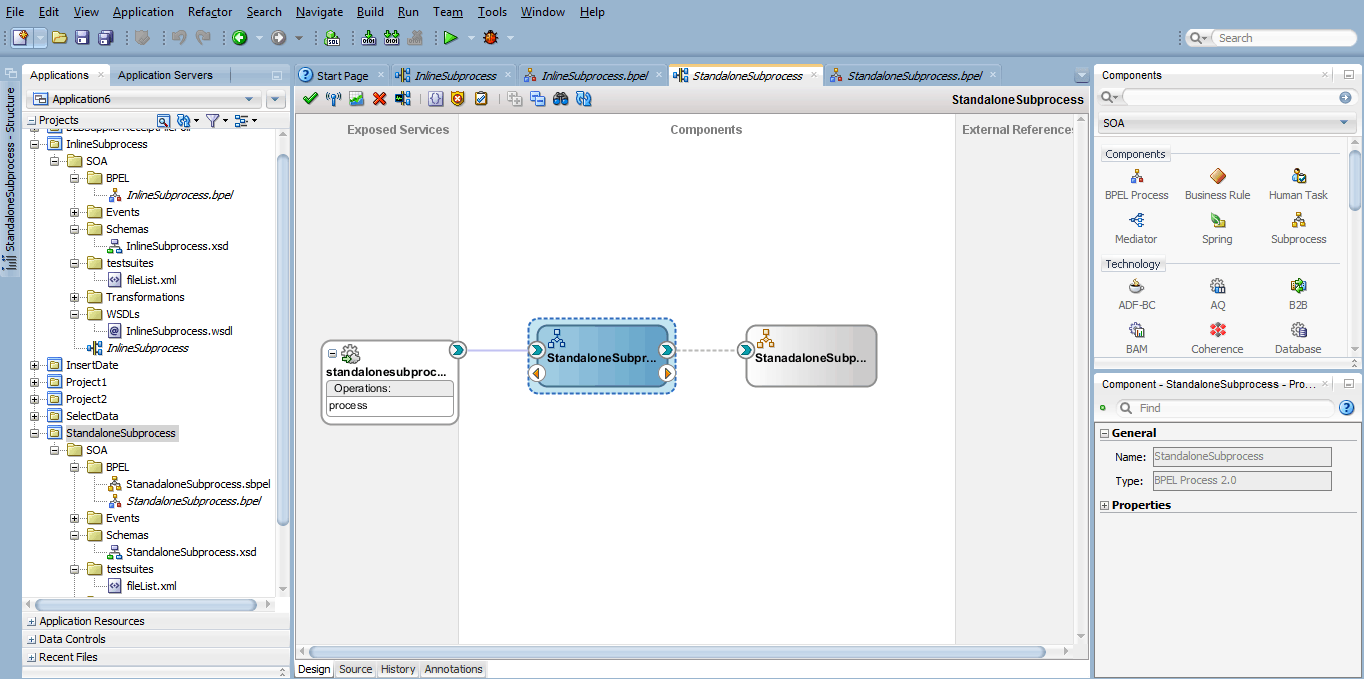
Task: Collapse the standalonesubprocess service operations box
Action: click(334, 352)
